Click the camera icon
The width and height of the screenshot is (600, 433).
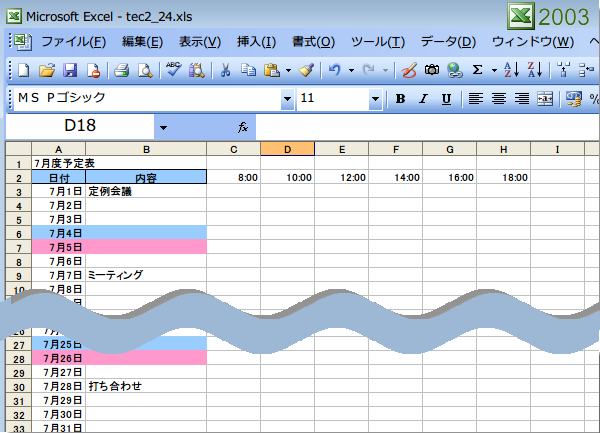(432, 70)
